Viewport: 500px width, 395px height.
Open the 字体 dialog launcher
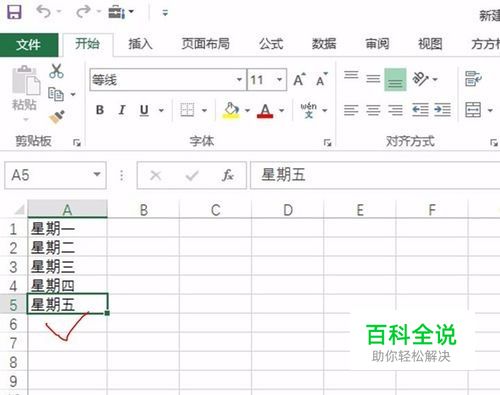click(x=328, y=143)
